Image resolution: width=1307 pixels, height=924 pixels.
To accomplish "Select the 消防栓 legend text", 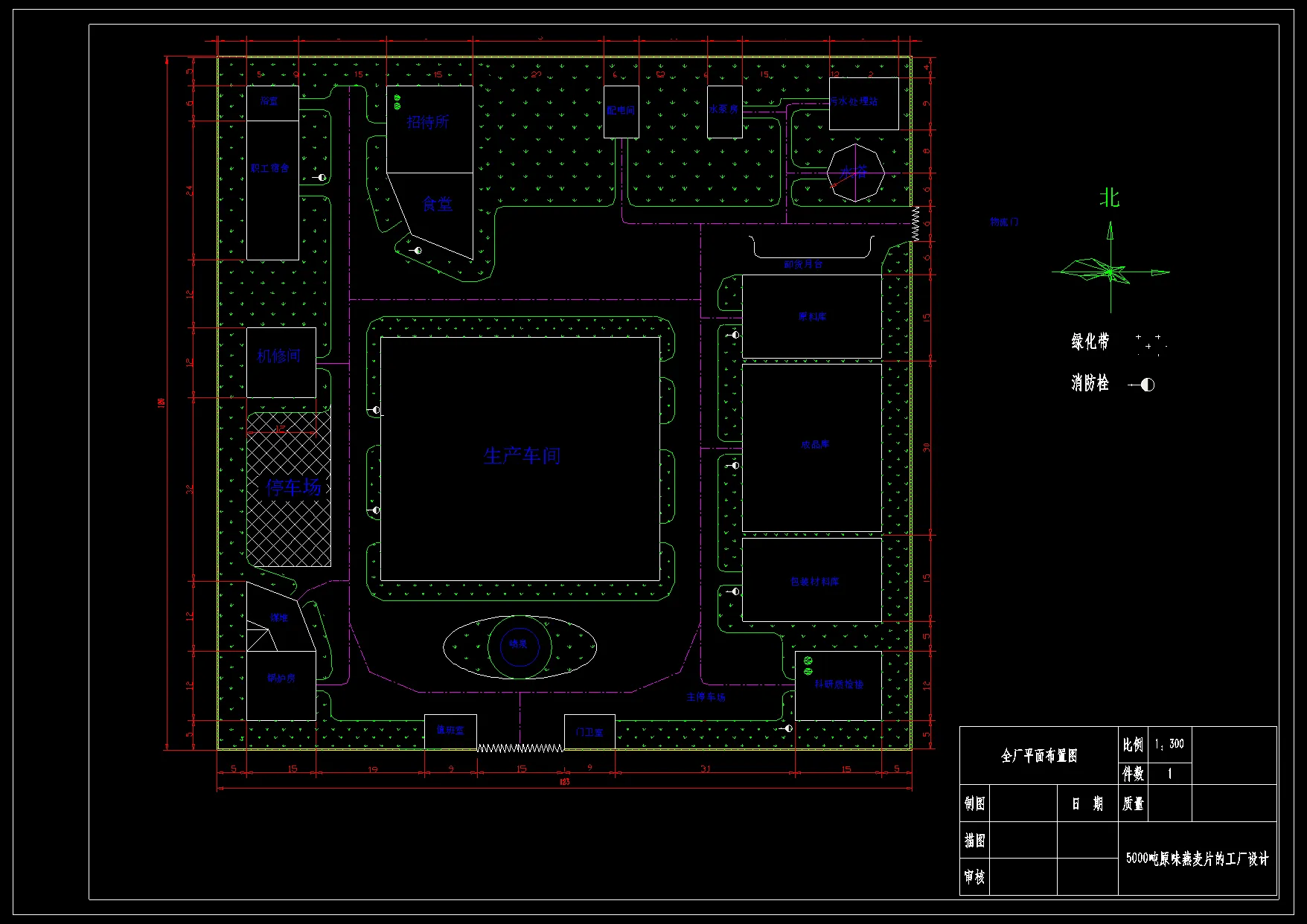I will pos(1090,383).
